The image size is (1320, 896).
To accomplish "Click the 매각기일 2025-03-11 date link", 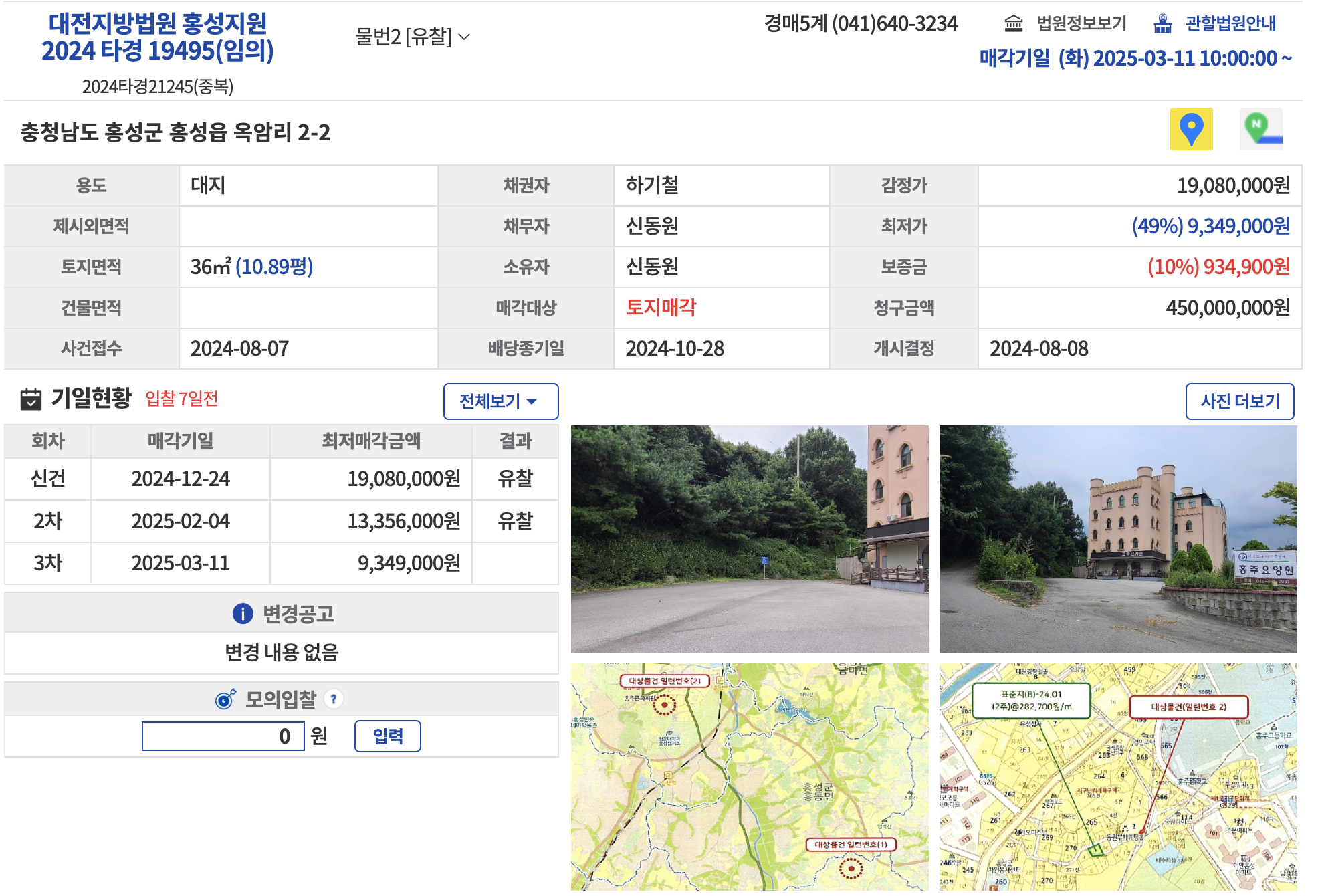I will click(x=1135, y=59).
